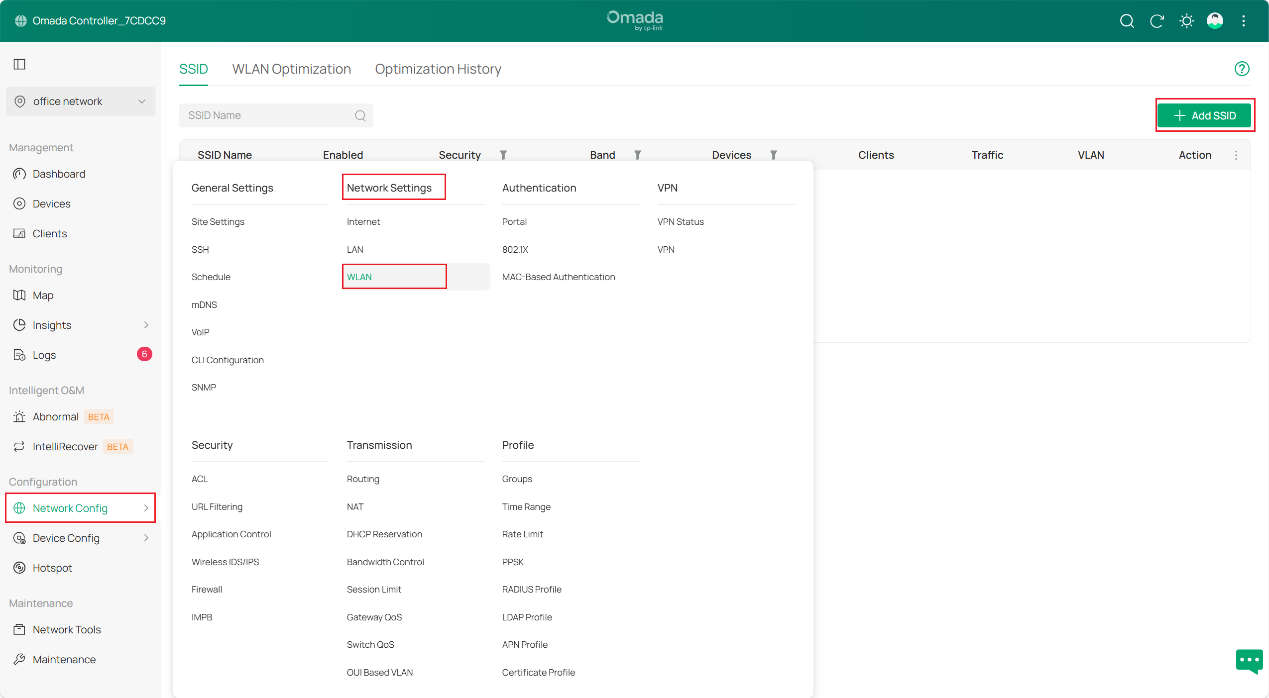Open OUI Based VLAN entry

[380, 673]
